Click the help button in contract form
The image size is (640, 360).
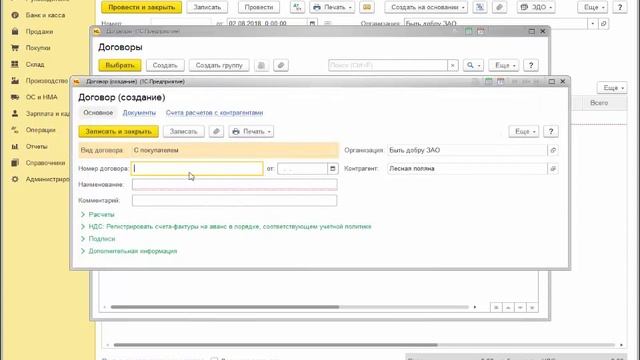tap(551, 131)
